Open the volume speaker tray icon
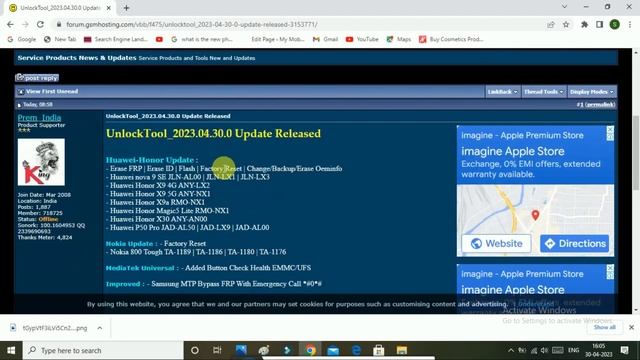 coord(544,351)
